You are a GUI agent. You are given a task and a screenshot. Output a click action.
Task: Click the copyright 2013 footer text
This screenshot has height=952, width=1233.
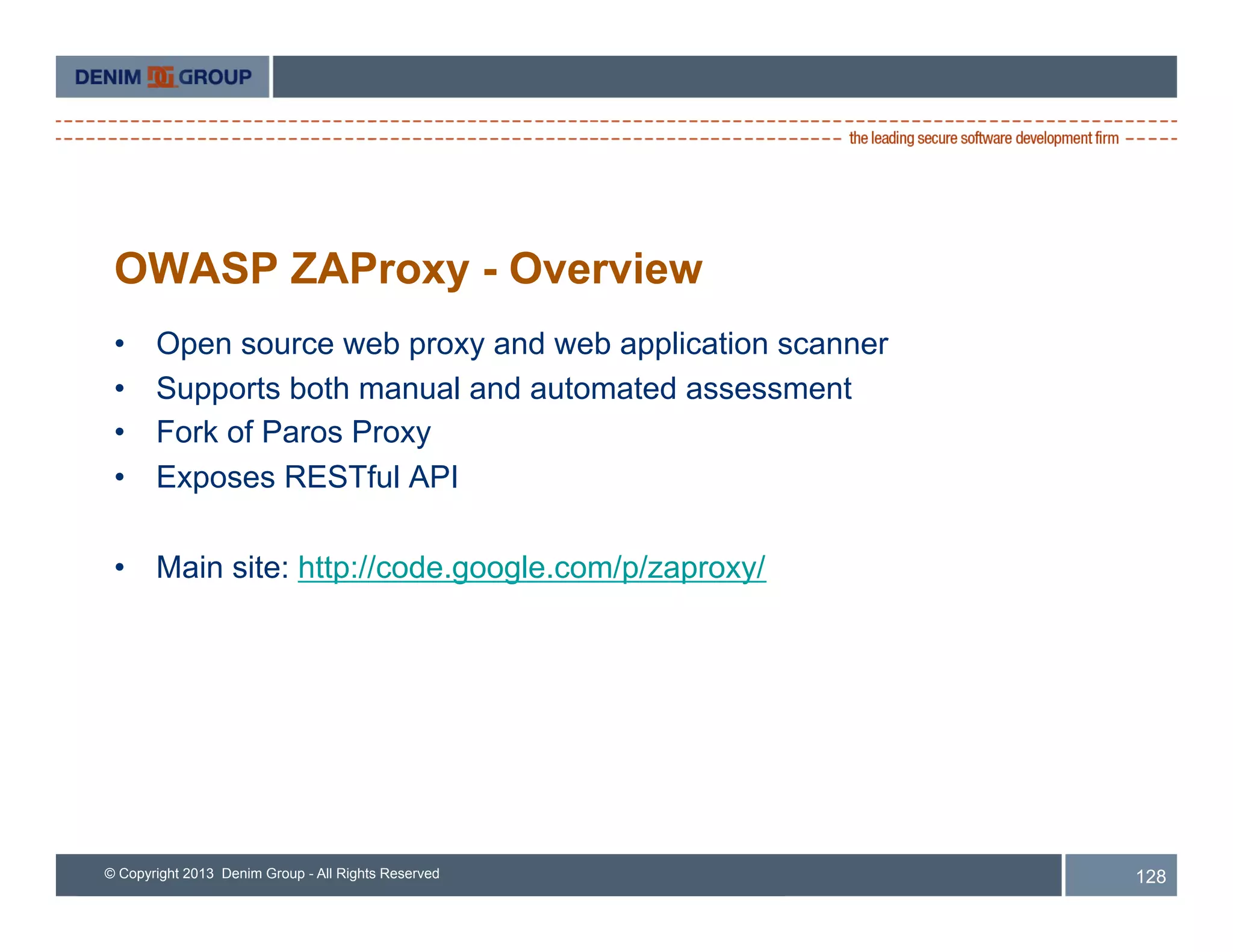(x=272, y=874)
